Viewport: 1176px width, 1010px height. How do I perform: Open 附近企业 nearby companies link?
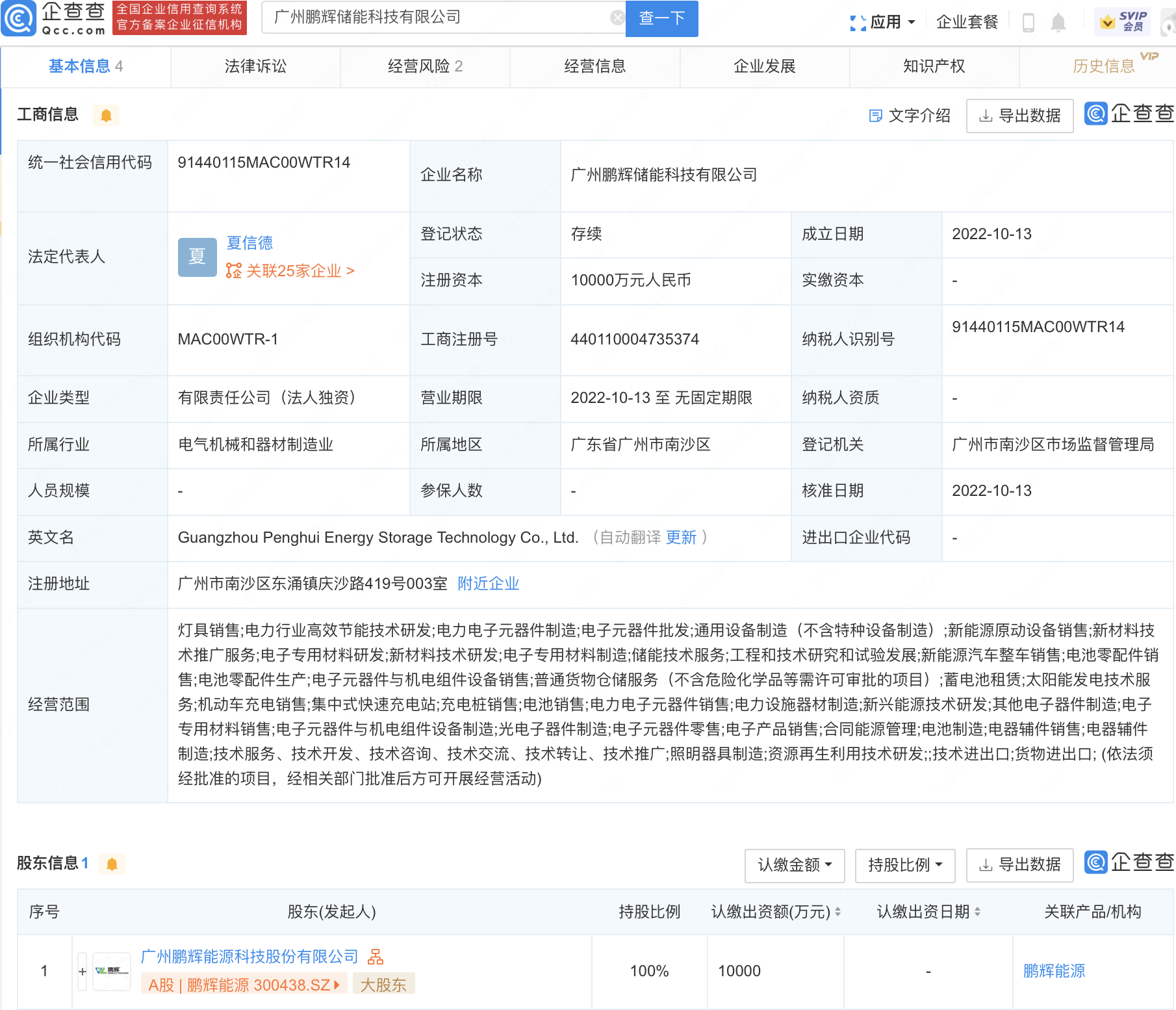click(x=488, y=584)
